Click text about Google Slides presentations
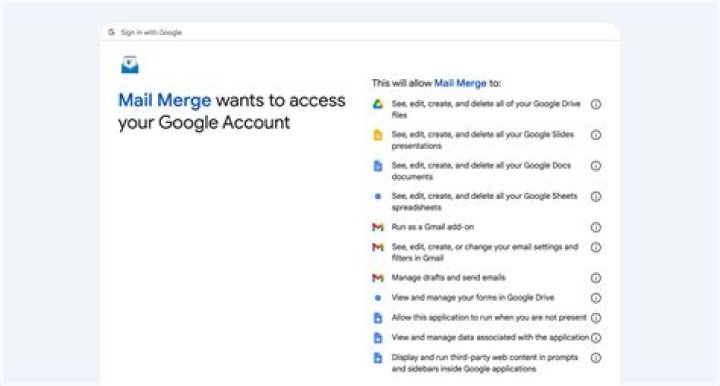Screen dimensions: 720x386 click(x=483, y=140)
